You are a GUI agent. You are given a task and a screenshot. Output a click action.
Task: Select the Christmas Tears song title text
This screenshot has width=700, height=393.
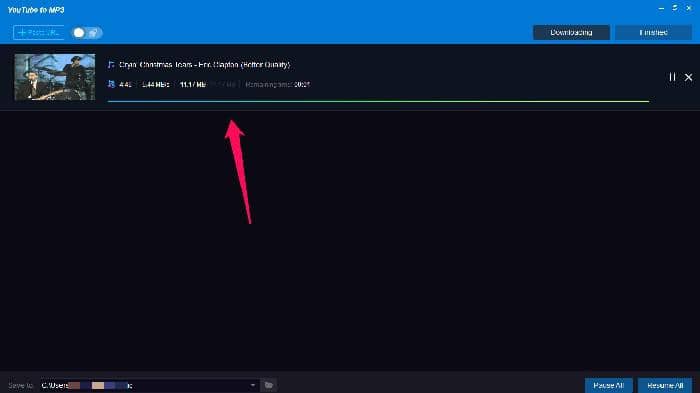point(204,65)
